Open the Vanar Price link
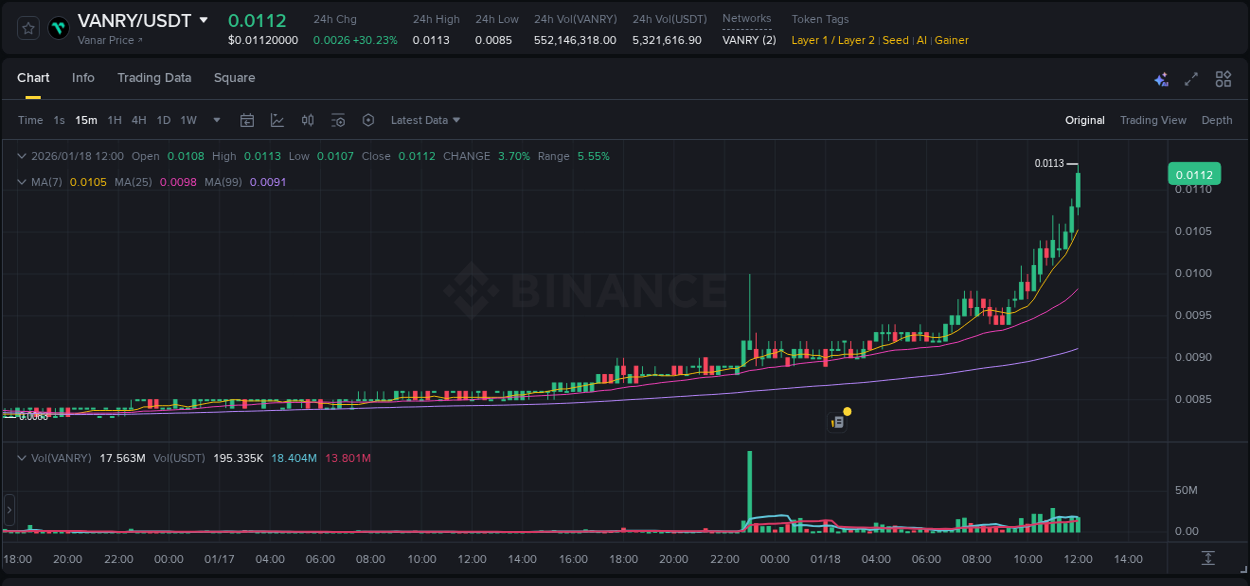The width and height of the screenshot is (1250, 586). point(106,40)
